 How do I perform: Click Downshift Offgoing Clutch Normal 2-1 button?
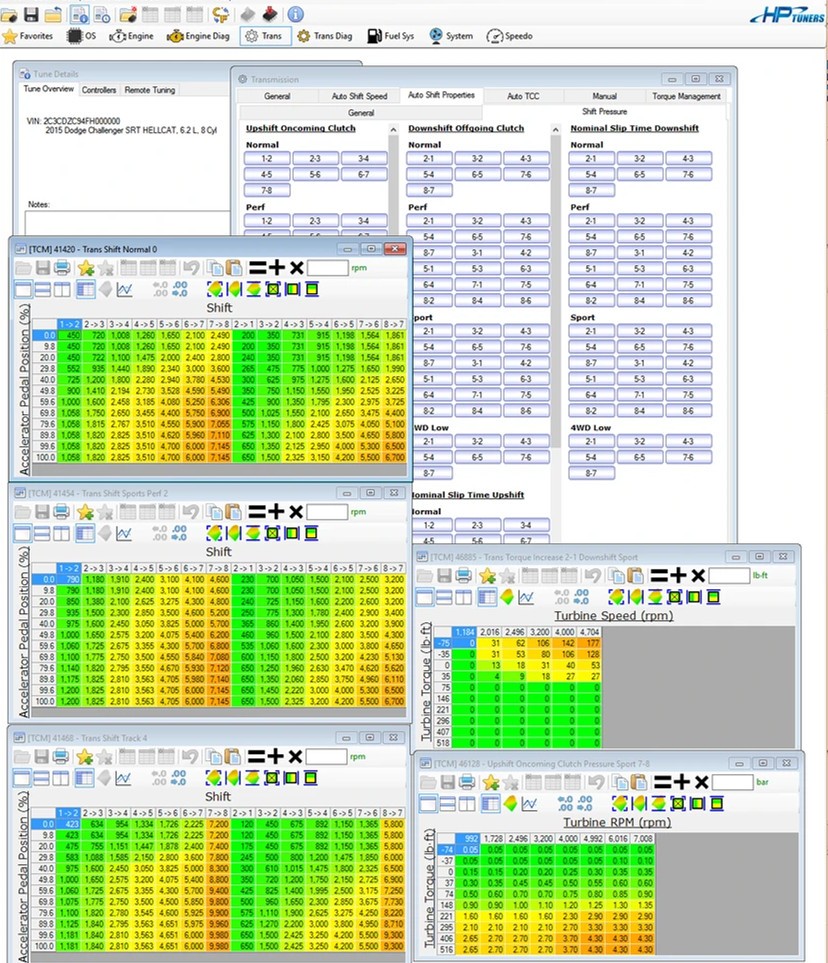tap(429, 158)
